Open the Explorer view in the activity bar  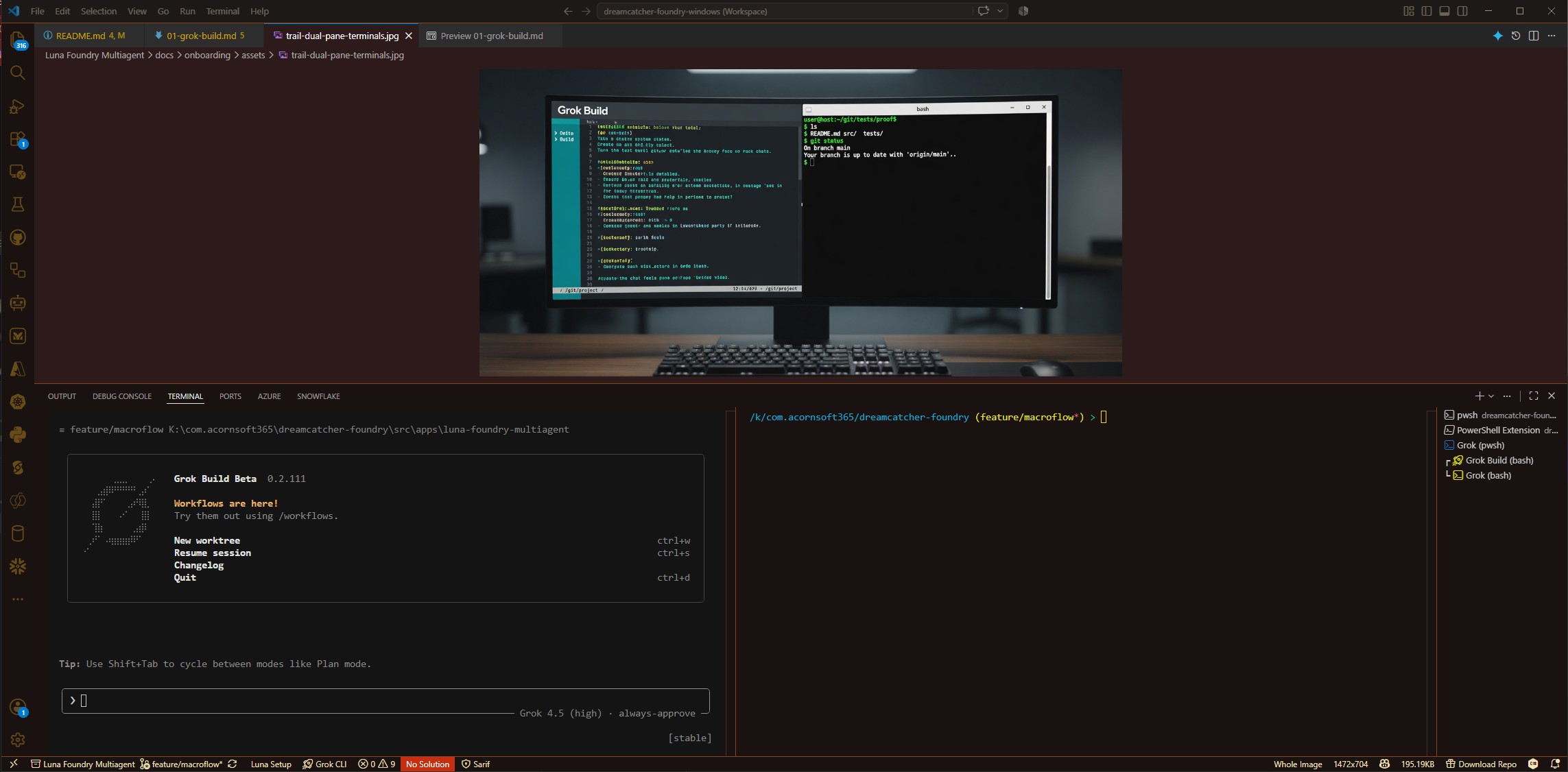click(x=18, y=39)
